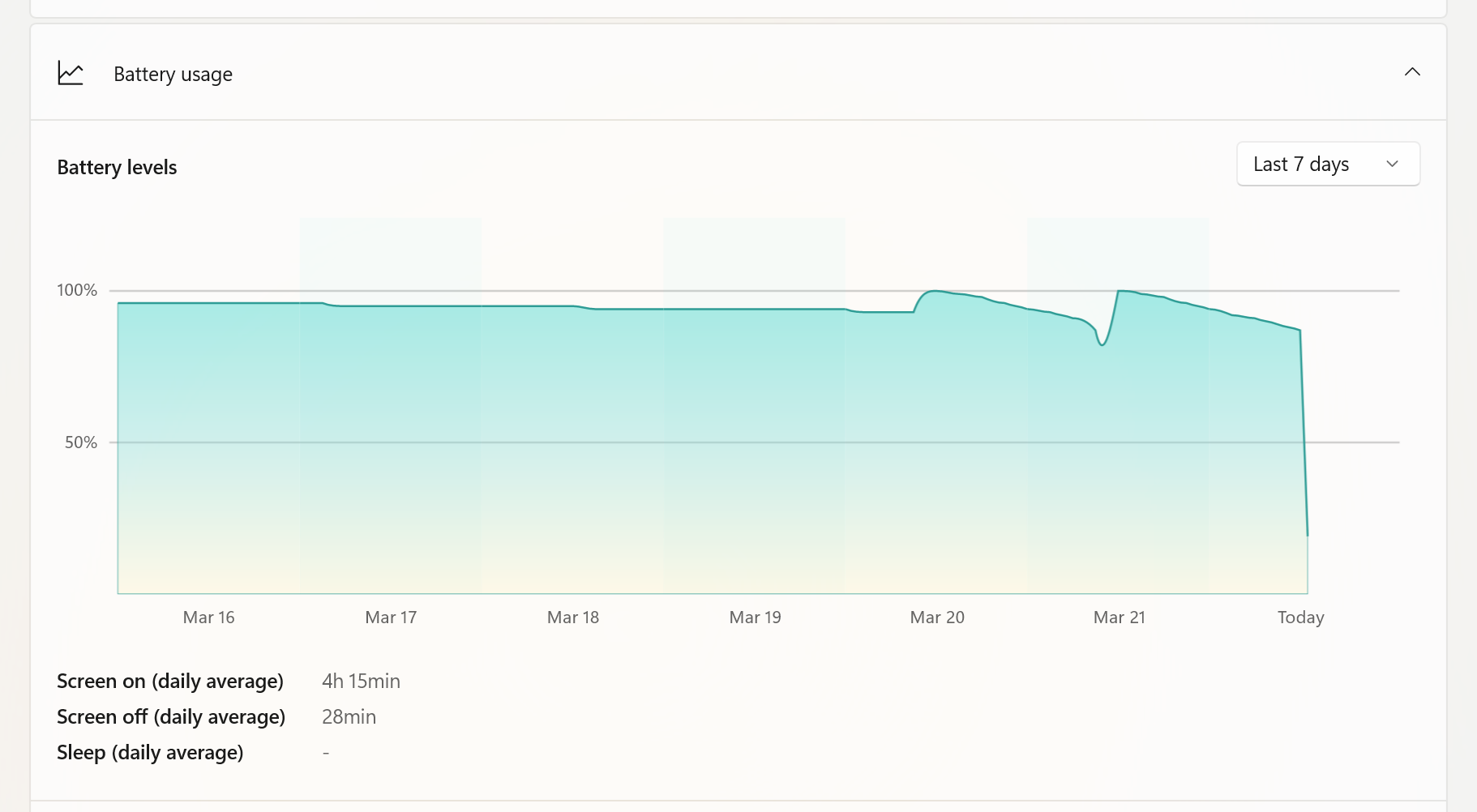Screen dimensions: 1477x812
Task: Click the Screen off (daily average) label
Action: coord(171,717)
